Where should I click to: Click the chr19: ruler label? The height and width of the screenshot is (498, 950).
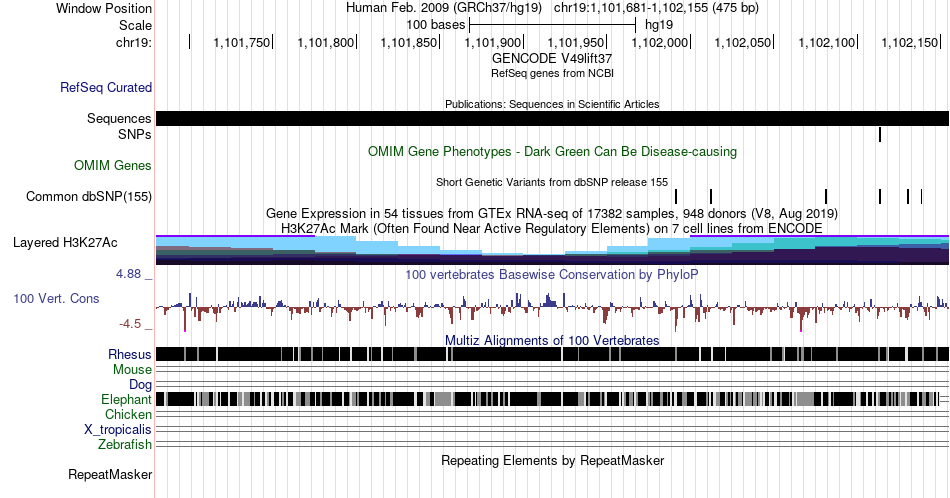(x=133, y=42)
